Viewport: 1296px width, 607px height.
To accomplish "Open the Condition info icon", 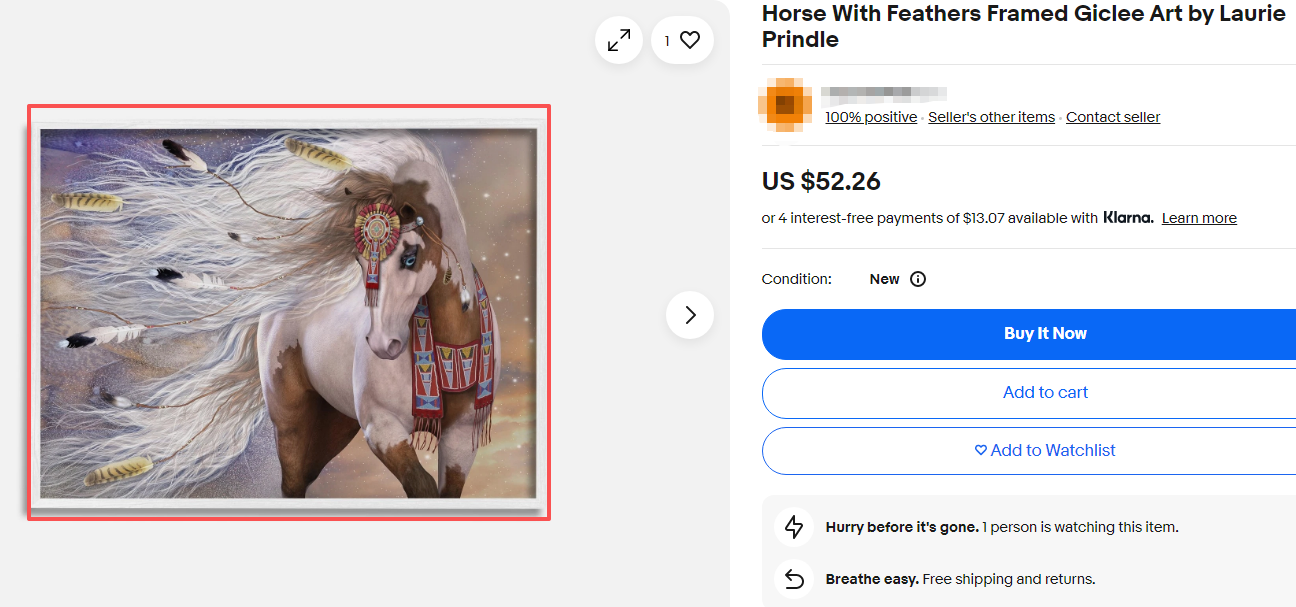I will (918, 279).
